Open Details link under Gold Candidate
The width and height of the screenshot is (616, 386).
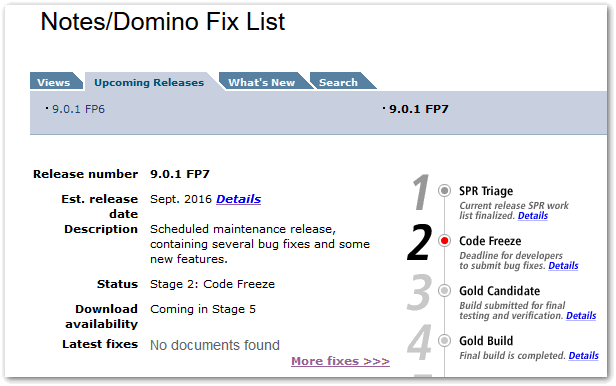tap(581, 316)
